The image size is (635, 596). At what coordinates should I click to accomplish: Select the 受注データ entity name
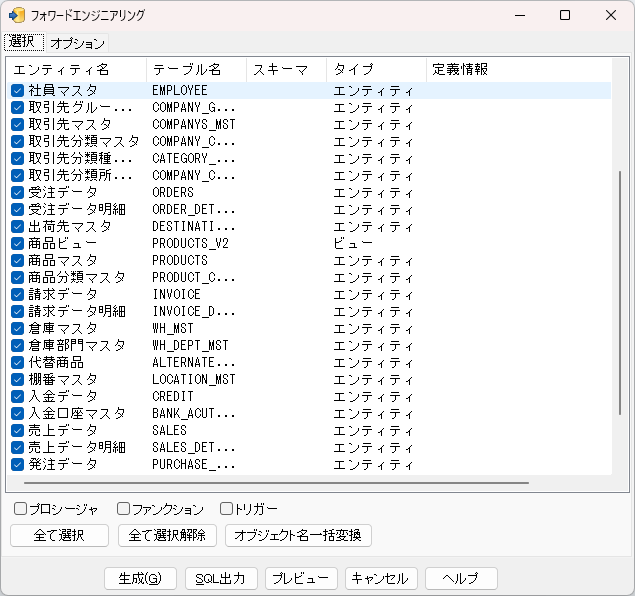(x=63, y=192)
